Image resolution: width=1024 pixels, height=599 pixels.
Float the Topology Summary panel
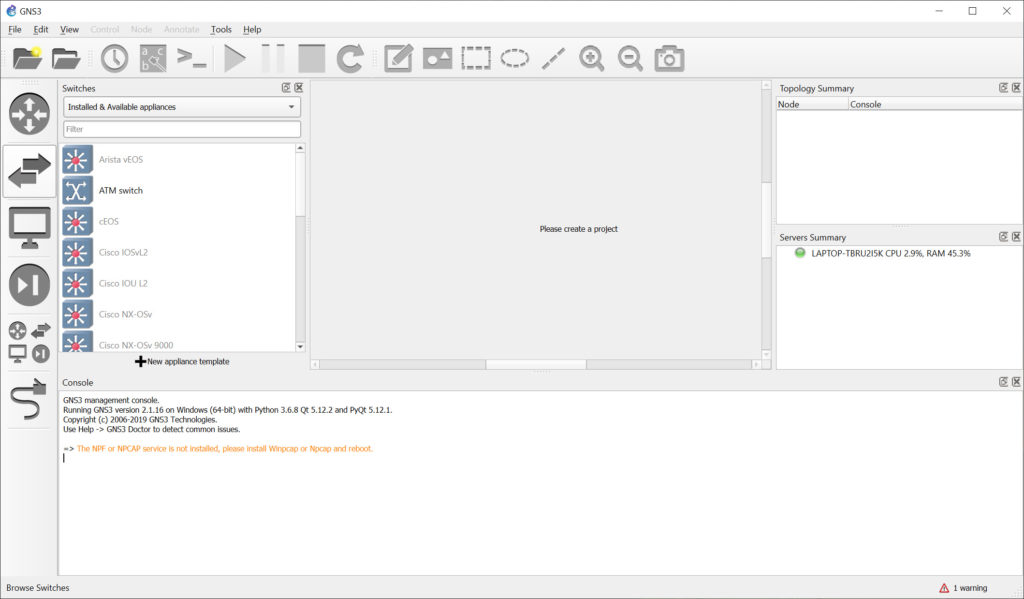(1004, 88)
